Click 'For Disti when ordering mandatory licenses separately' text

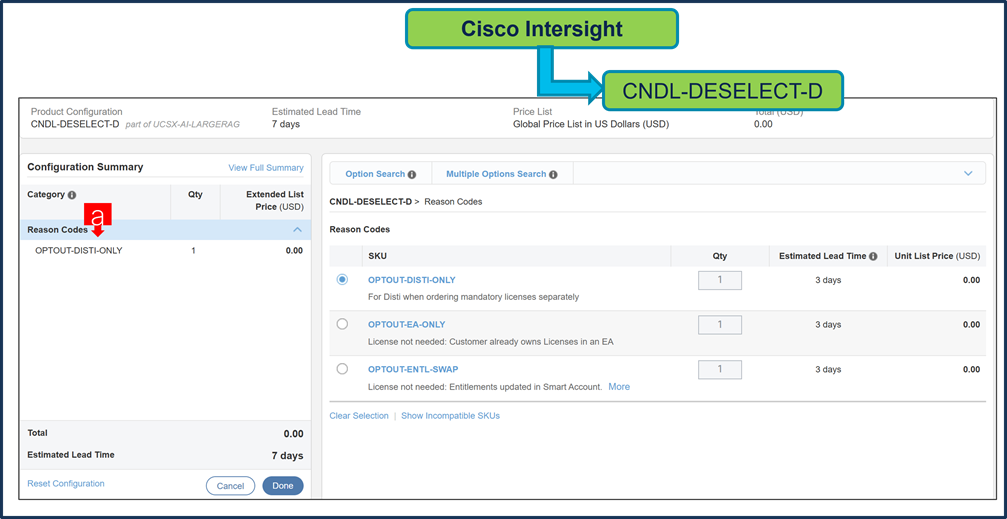(473, 297)
